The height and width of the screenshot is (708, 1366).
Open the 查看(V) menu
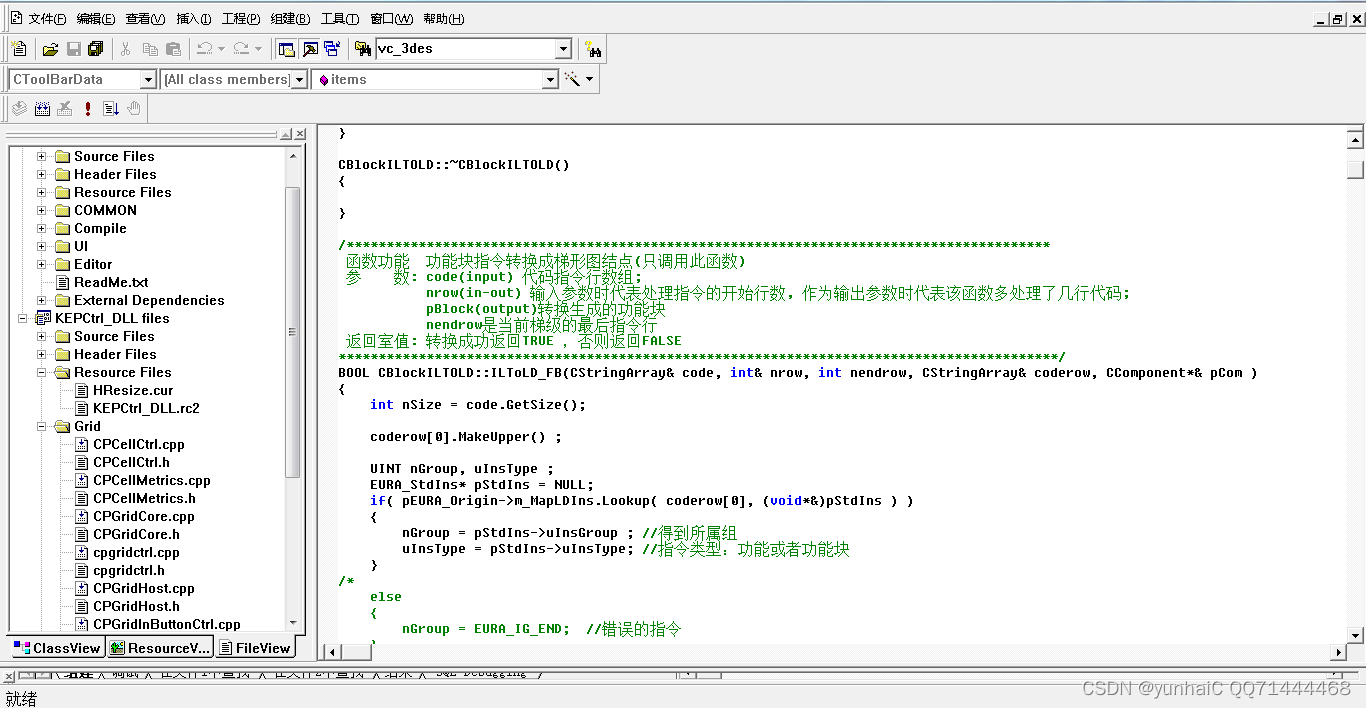(145, 19)
